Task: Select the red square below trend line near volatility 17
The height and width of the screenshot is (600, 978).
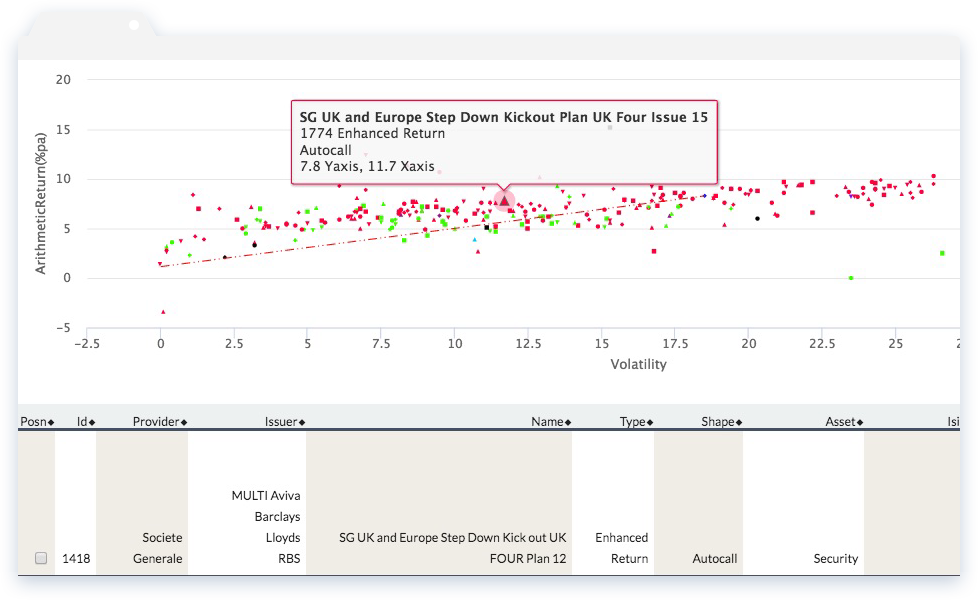Action: click(654, 251)
